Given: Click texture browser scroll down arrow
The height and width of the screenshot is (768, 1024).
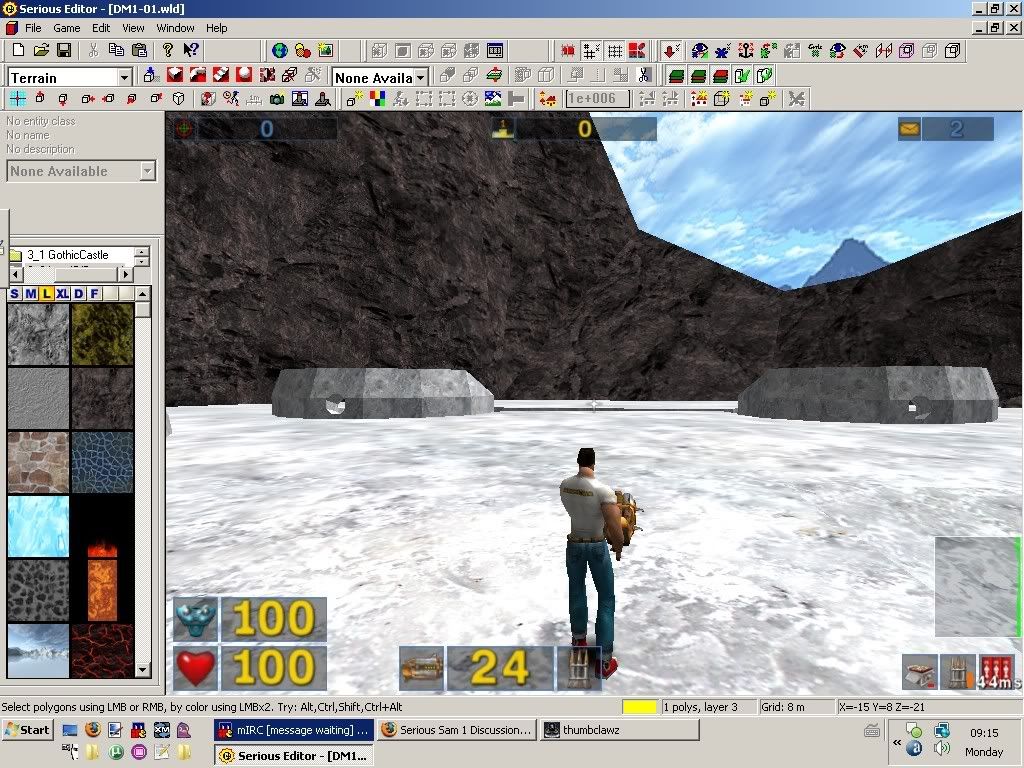Looking at the screenshot, I should click(x=143, y=670).
